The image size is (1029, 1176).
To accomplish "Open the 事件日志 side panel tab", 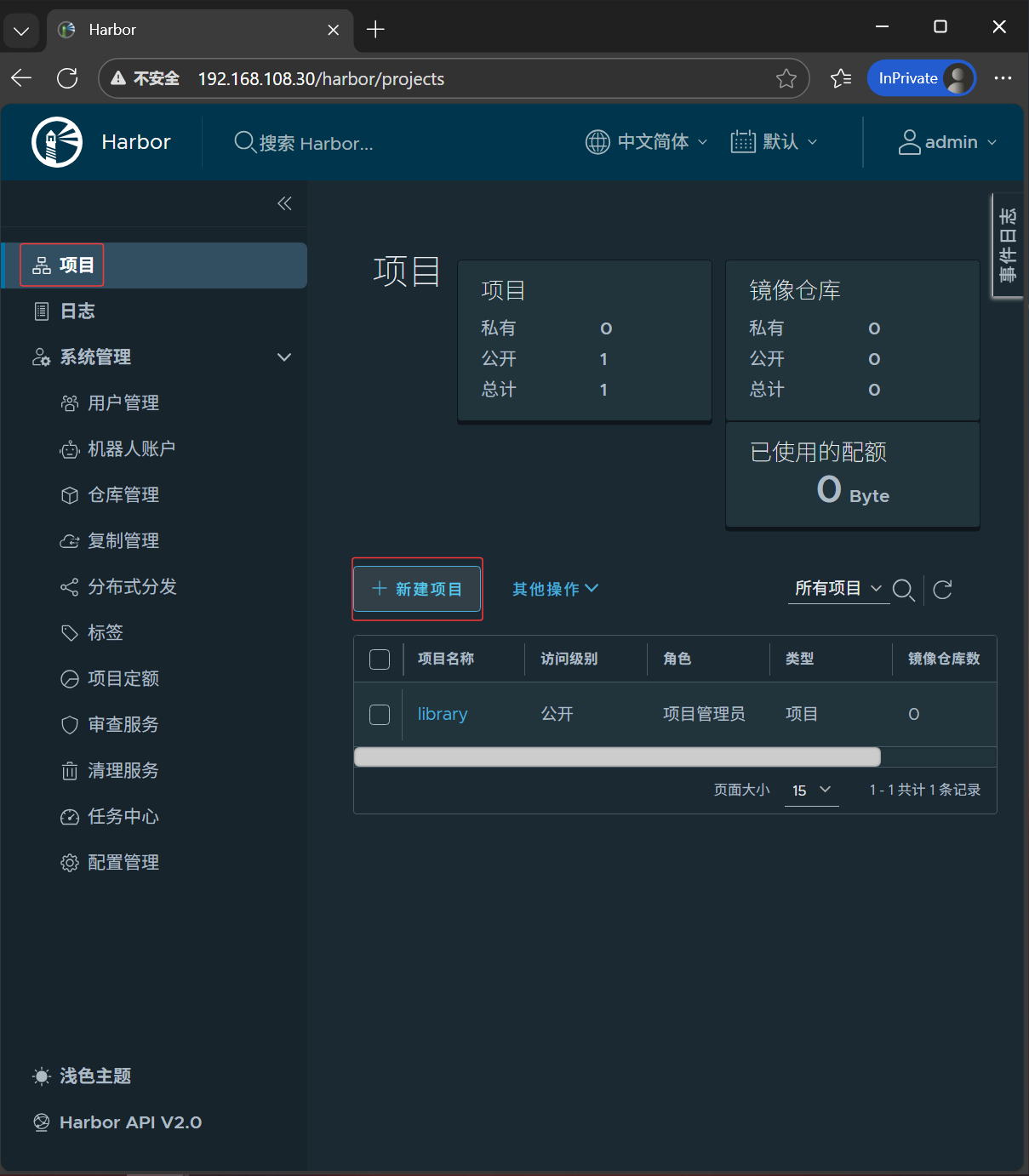I will (x=1008, y=245).
